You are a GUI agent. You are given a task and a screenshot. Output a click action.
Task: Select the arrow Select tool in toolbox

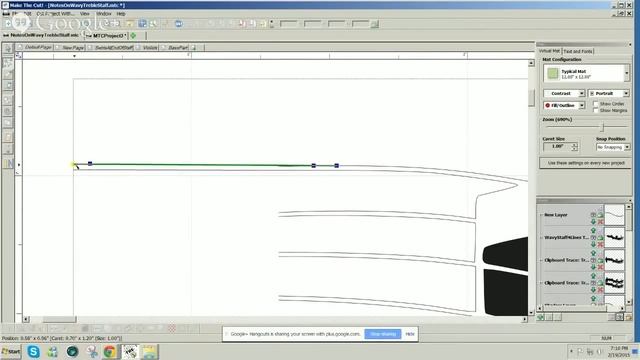coord(8,49)
